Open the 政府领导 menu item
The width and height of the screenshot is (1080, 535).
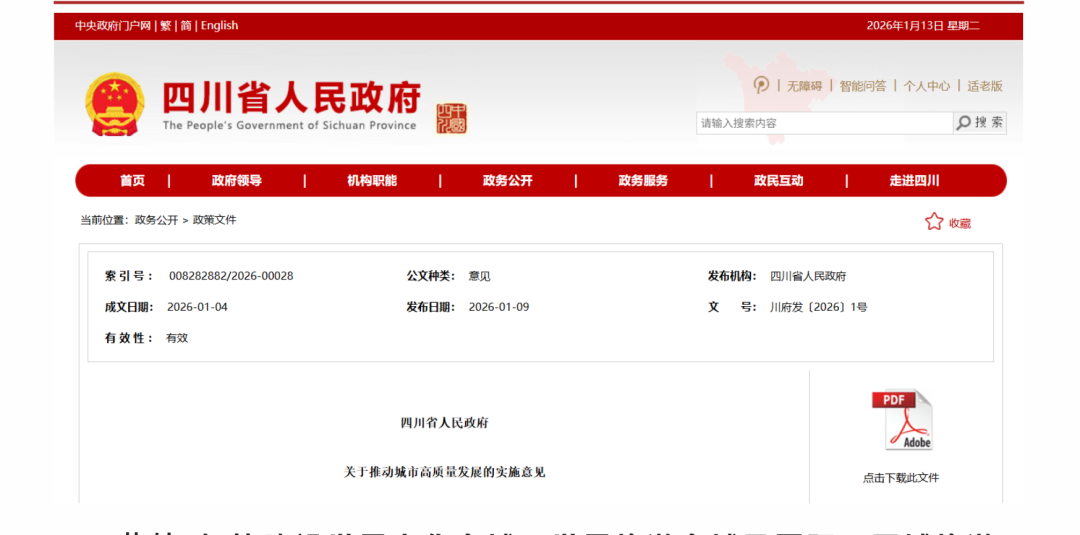[x=237, y=181]
